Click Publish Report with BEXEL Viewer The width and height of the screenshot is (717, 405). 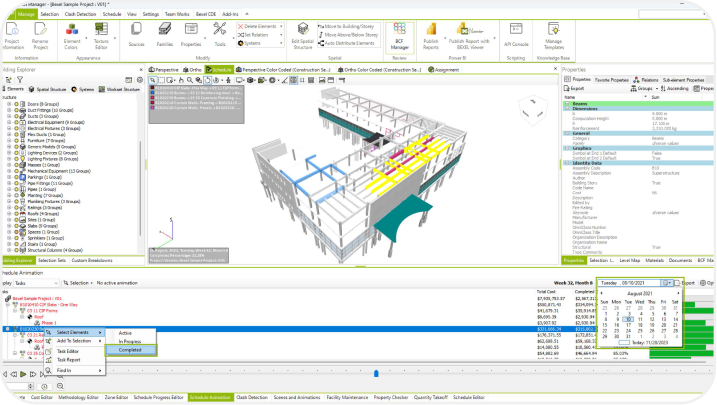click(469, 36)
